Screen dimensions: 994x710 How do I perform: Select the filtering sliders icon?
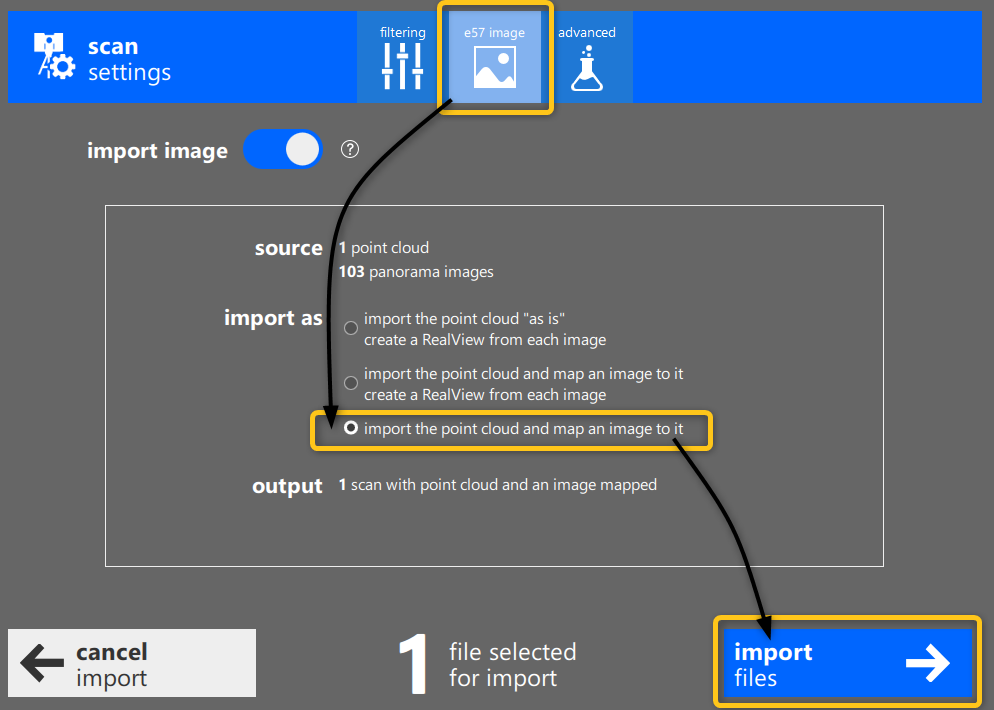pyautogui.click(x=402, y=68)
